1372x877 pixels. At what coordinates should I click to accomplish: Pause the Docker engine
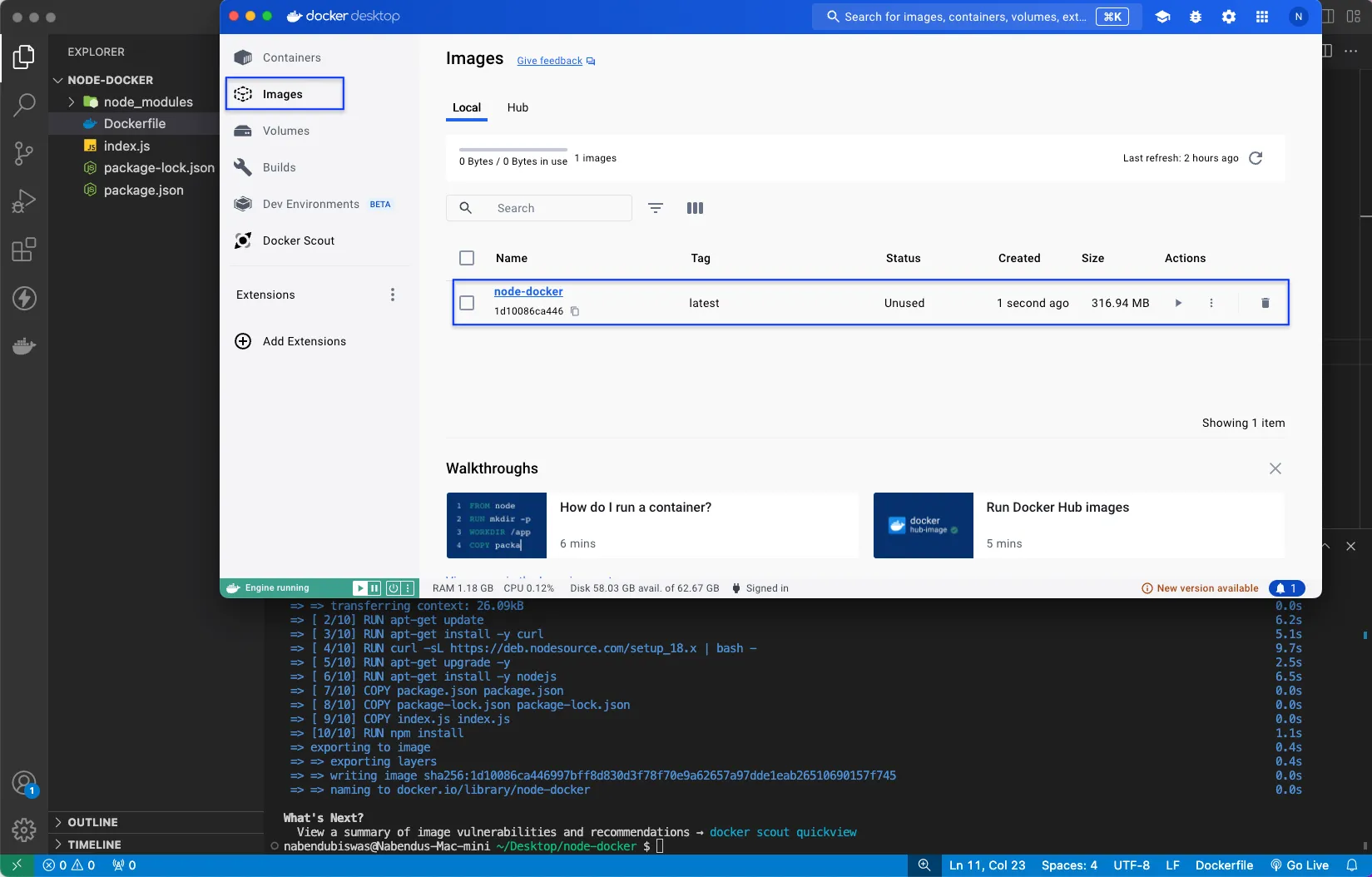tap(374, 588)
